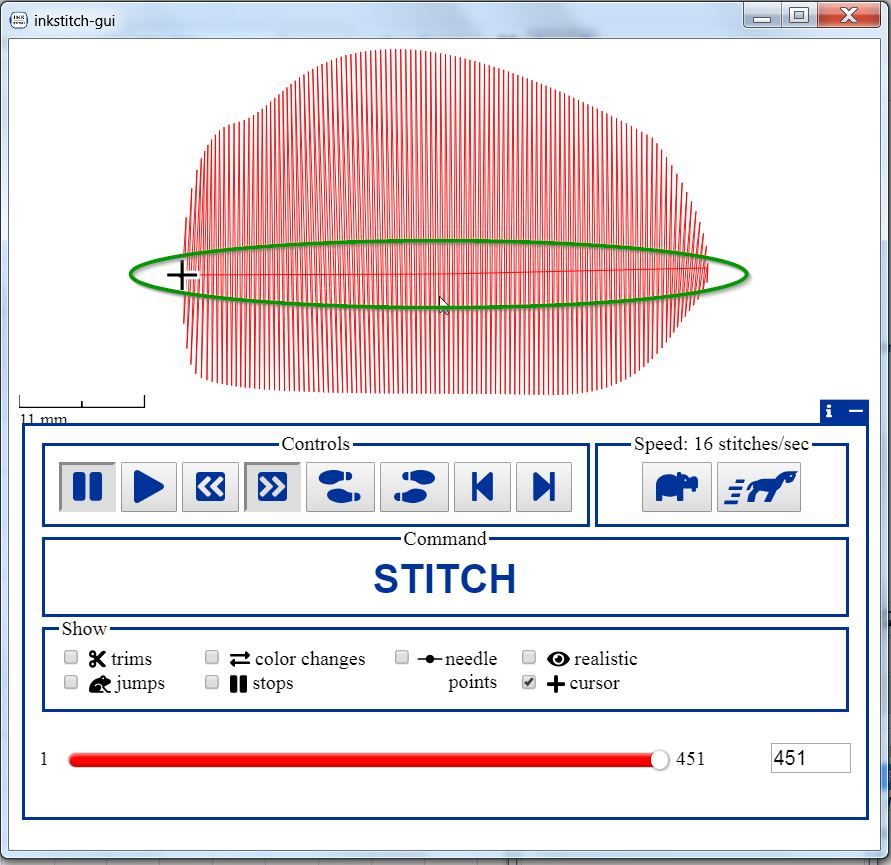The image size is (891, 865).
Task: Enable the jumps checkbox
Action: [x=71, y=682]
